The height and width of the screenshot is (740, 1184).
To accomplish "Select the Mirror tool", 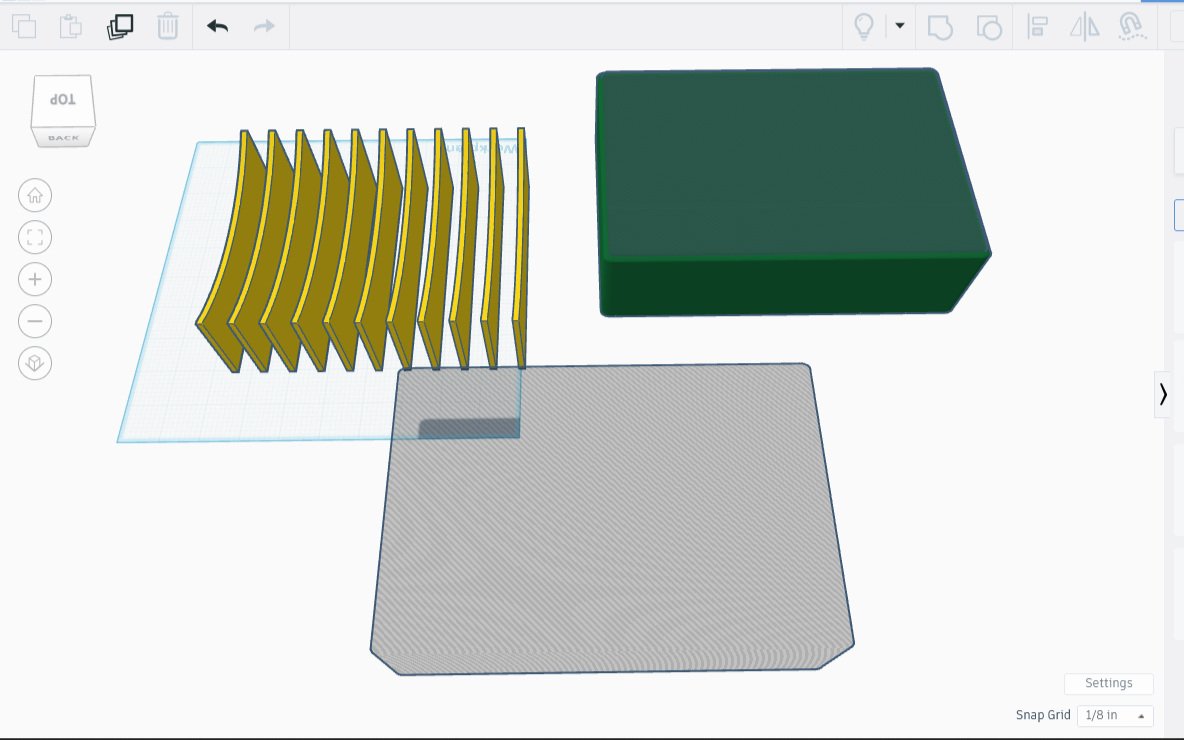I will (x=1084, y=27).
